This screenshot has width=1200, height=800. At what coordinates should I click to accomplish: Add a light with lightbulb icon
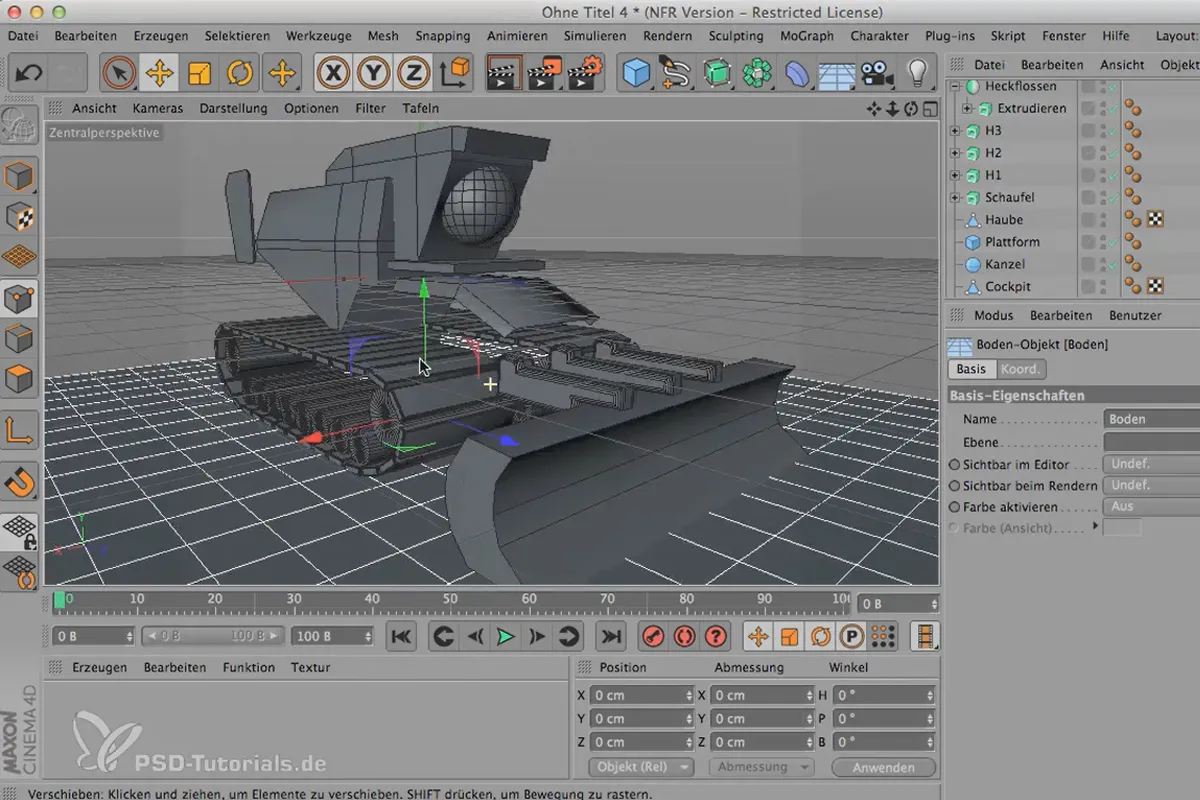[917, 73]
